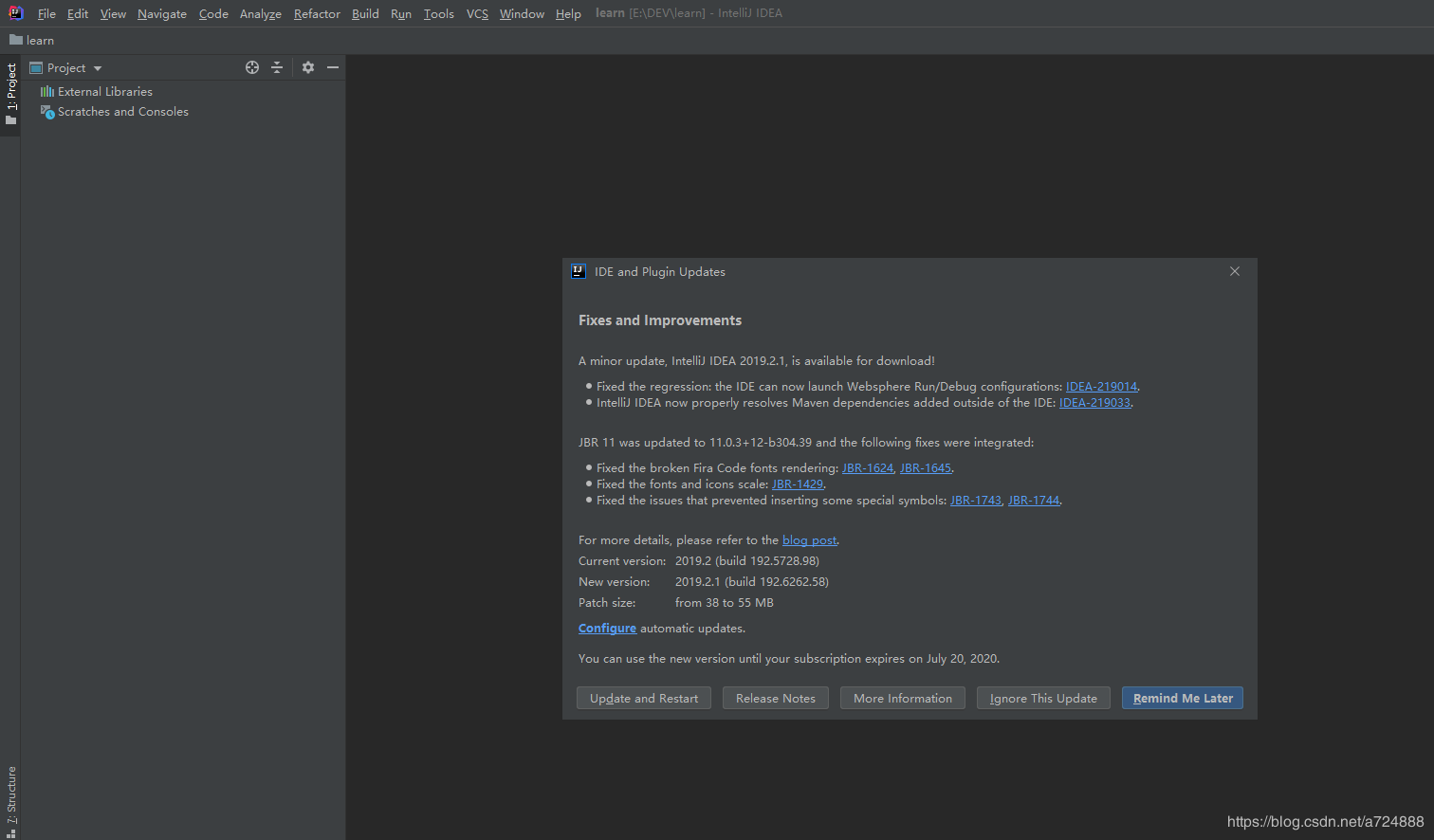This screenshot has width=1434, height=840.
Task: Click the IntelliJ IDEA logo in title bar
Action: pyautogui.click(x=15, y=13)
